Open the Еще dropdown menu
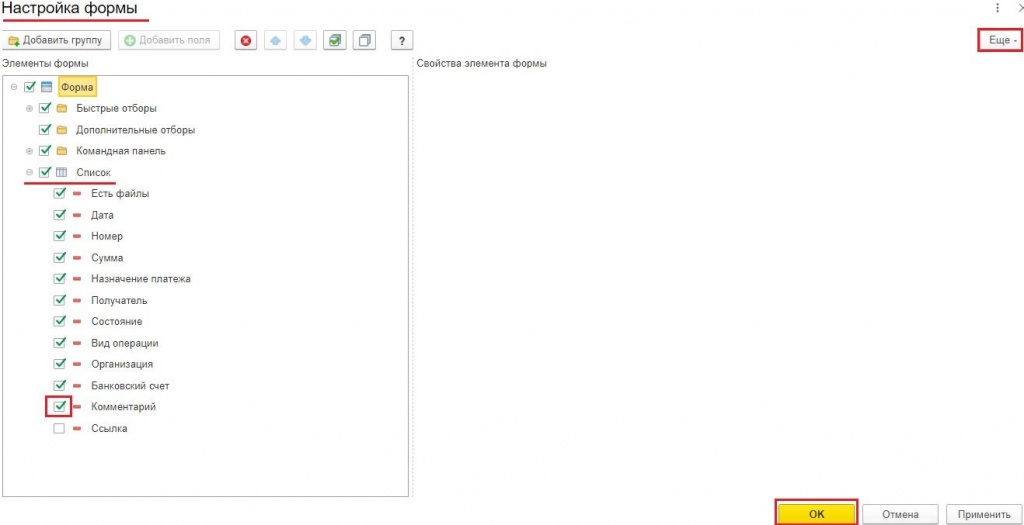 (x=999, y=40)
